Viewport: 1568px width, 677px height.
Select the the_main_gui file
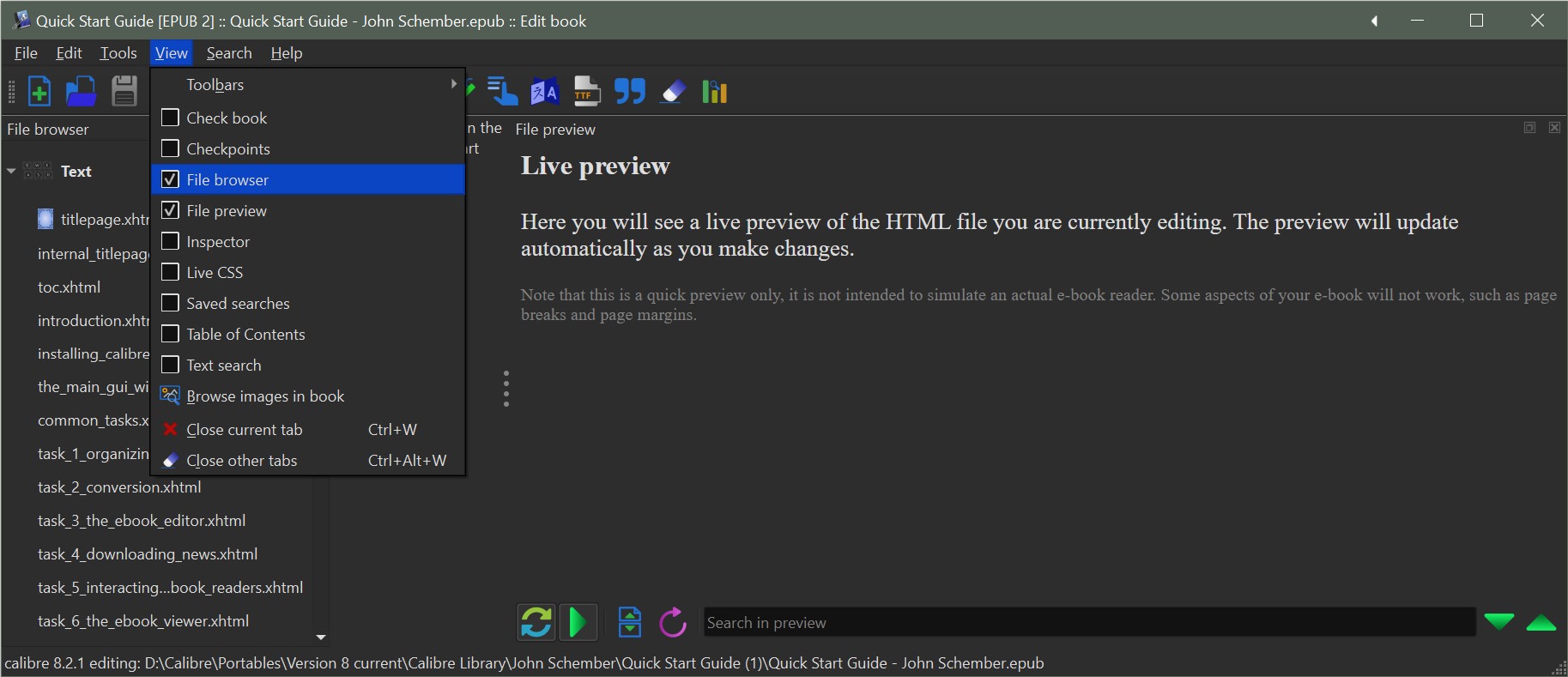pos(93,386)
